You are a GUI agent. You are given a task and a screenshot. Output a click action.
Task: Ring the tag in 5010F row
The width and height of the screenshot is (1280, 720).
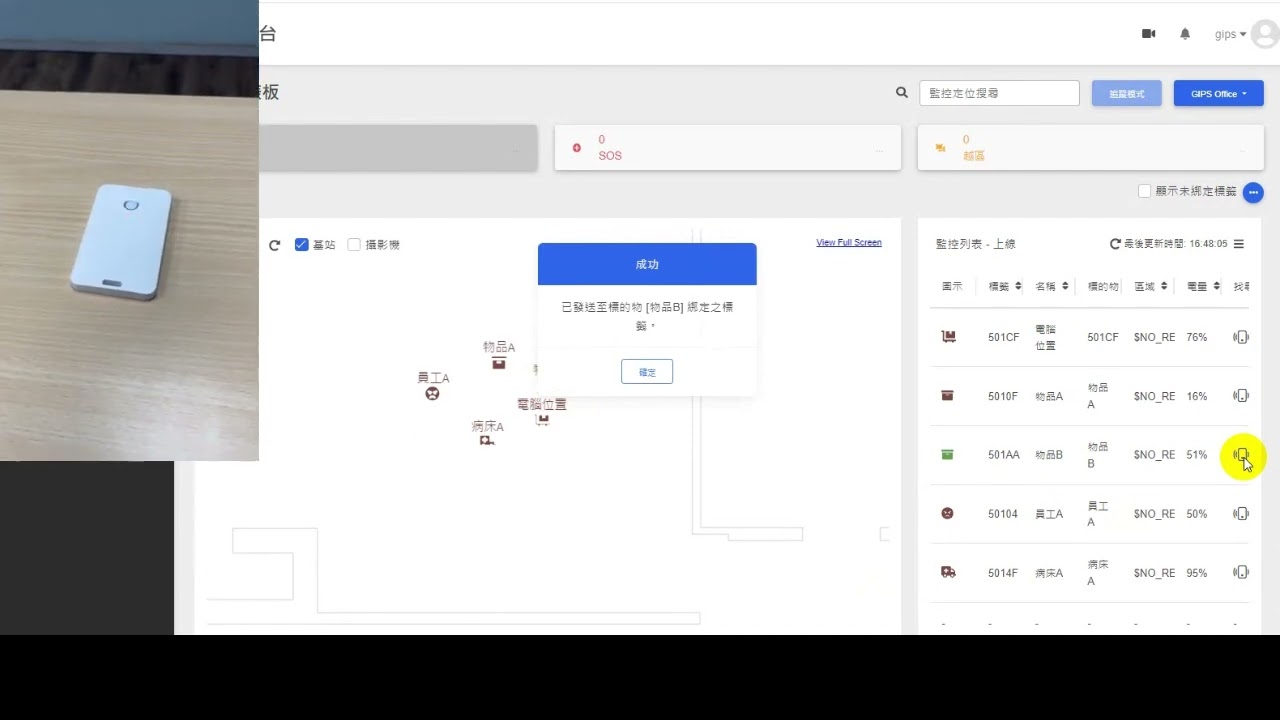(x=1241, y=396)
